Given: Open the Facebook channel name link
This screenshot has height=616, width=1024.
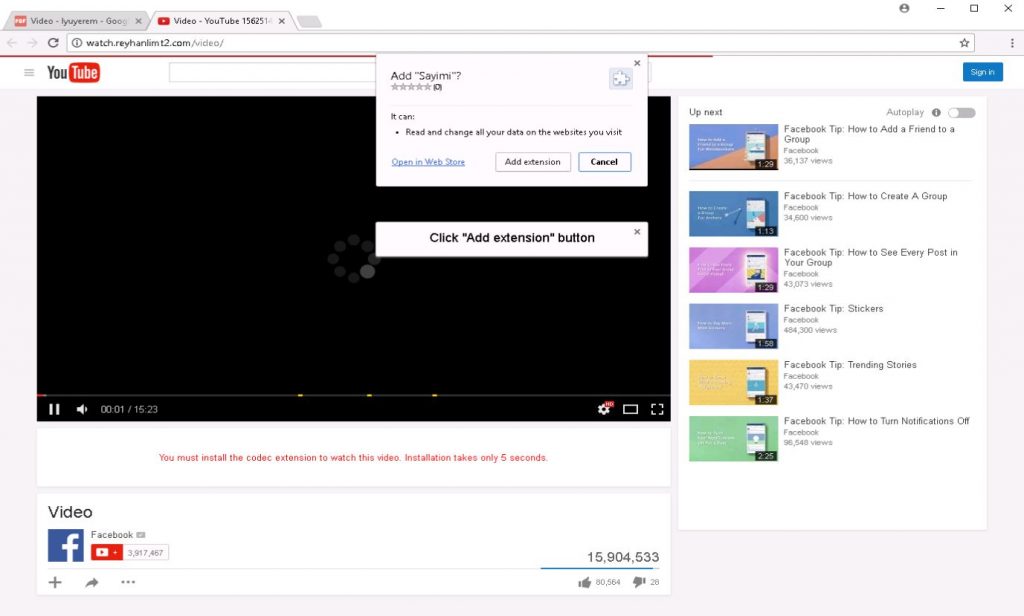Looking at the screenshot, I should 112,534.
